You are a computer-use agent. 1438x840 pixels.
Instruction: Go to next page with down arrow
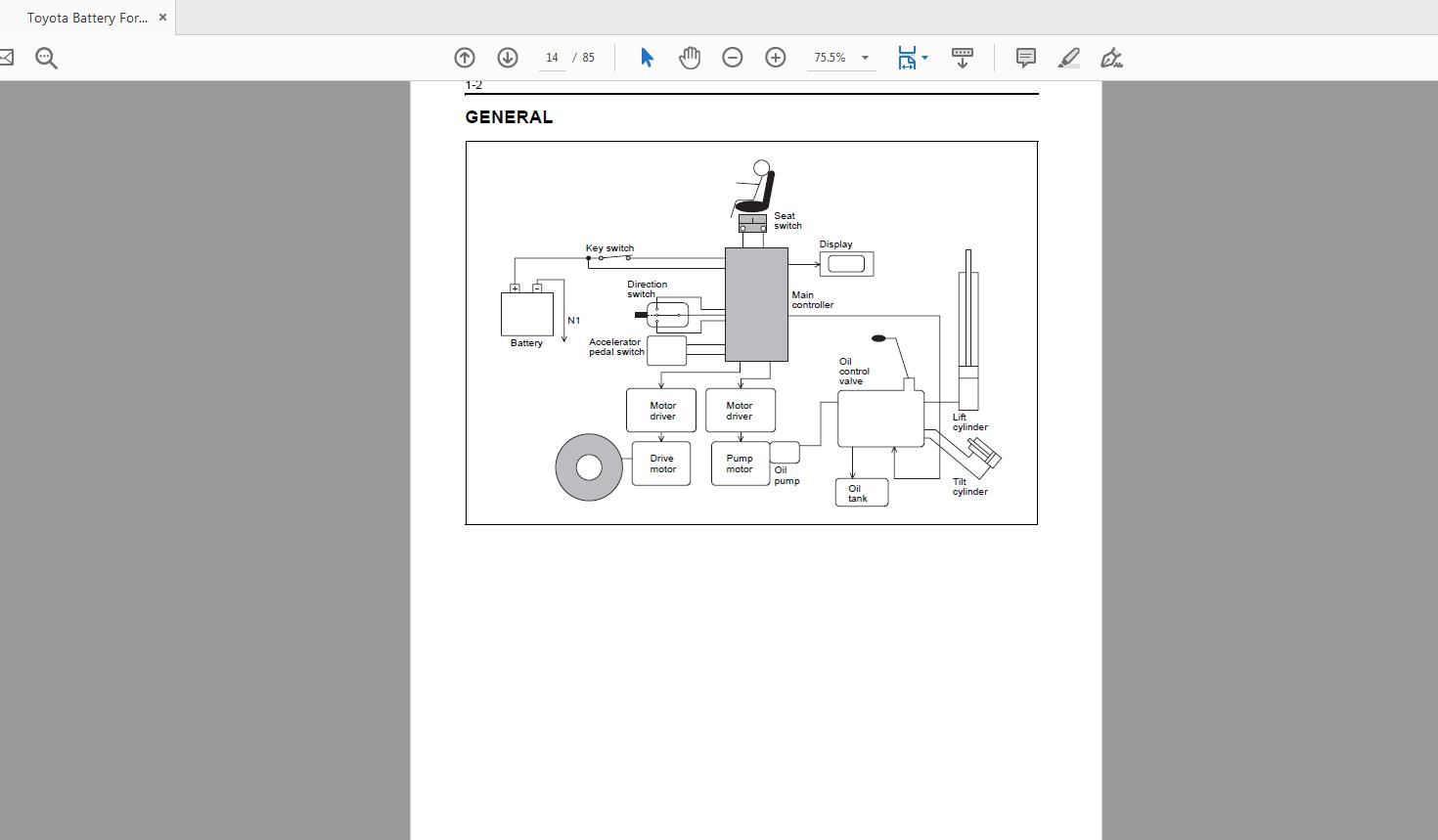tap(508, 58)
